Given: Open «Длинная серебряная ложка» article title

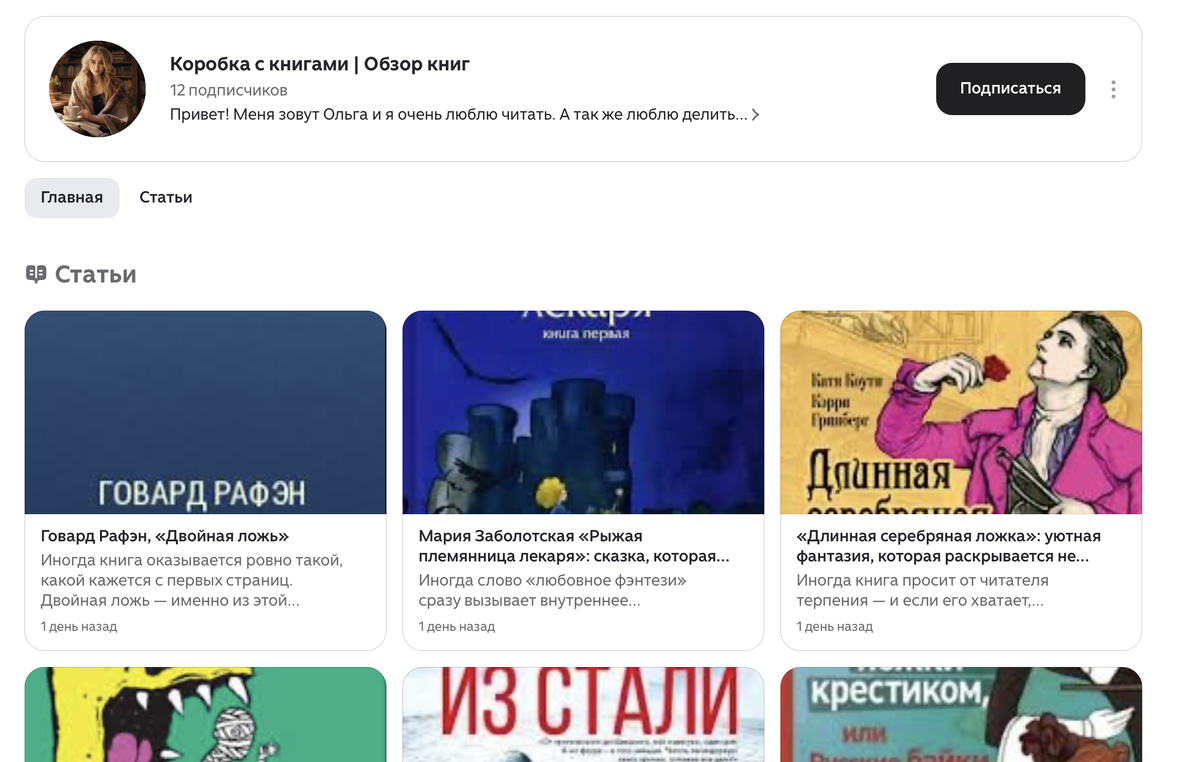Looking at the screenshot, I should tap(949, 546).
